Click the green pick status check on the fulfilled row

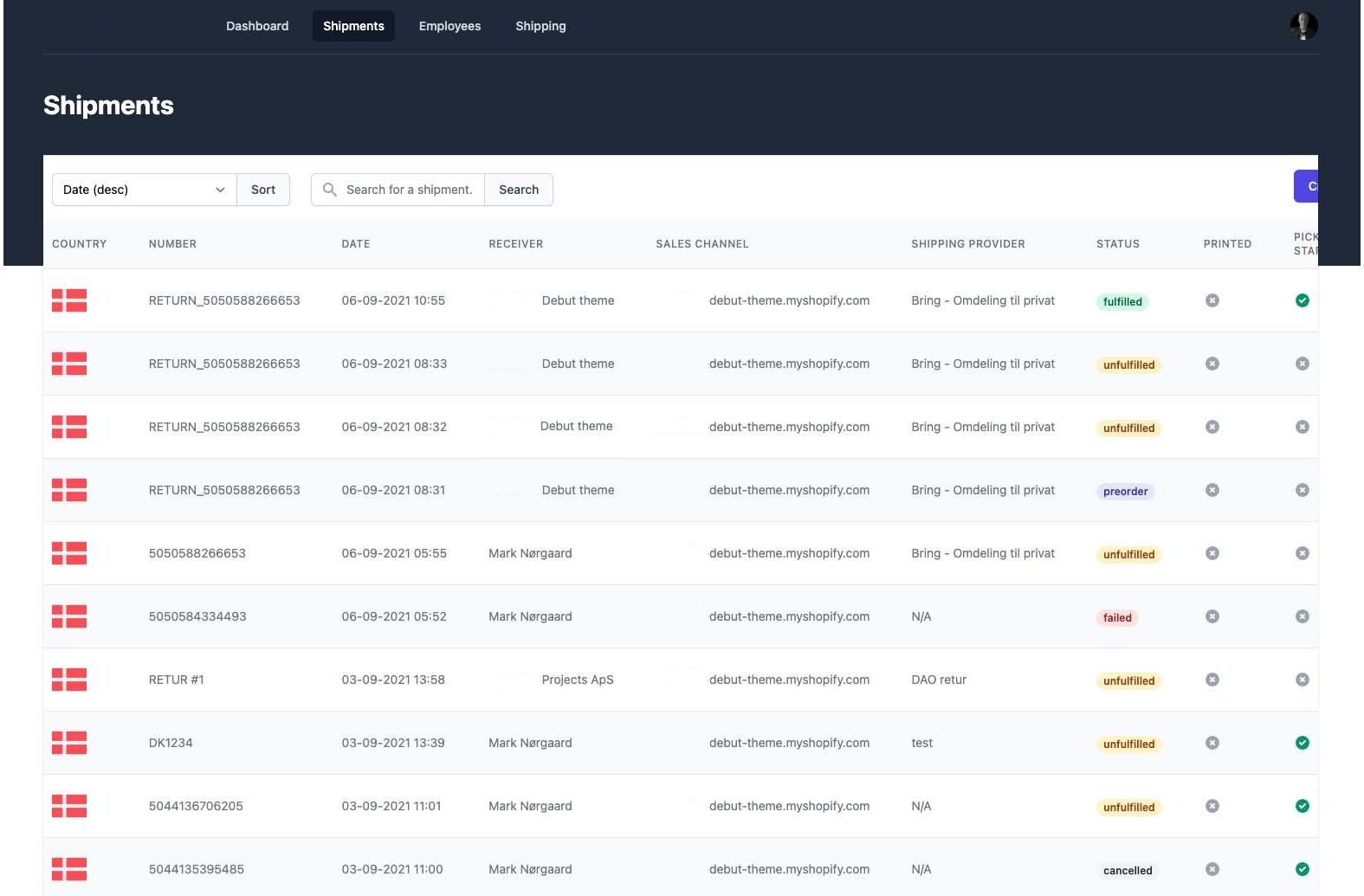click(1302, 300)
